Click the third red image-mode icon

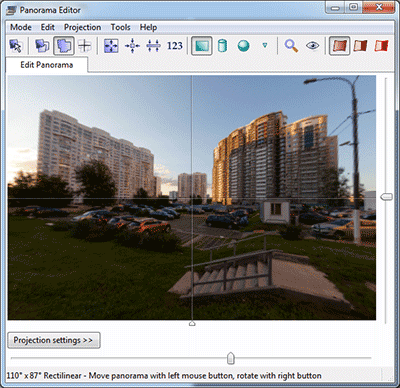(381, 46)
